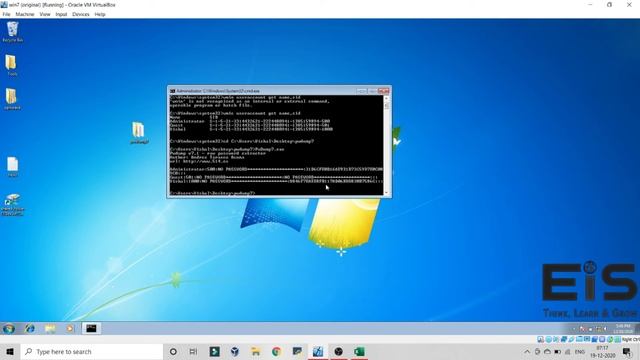Open the Input menu in VirtualBox

[x=61, y=14]
